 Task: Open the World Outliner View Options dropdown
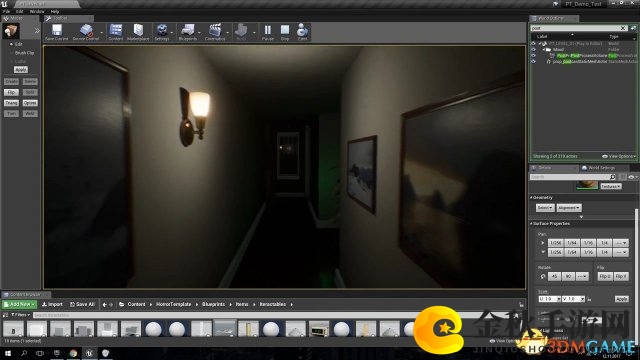pos(619,156)
